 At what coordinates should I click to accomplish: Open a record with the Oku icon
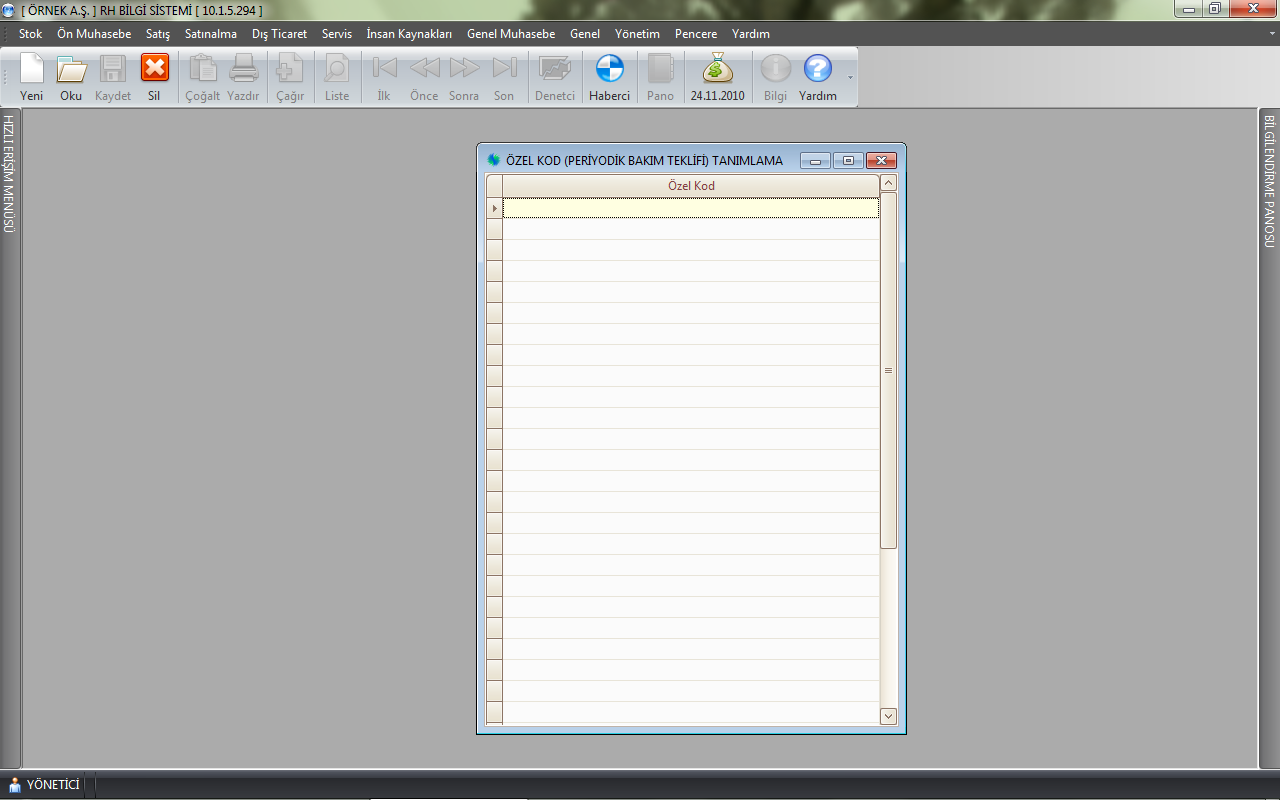coord(71,70)
